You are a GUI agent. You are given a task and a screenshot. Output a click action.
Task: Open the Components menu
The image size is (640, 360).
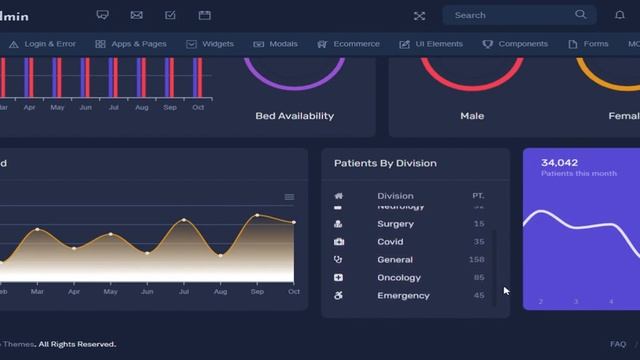point(515,44)
